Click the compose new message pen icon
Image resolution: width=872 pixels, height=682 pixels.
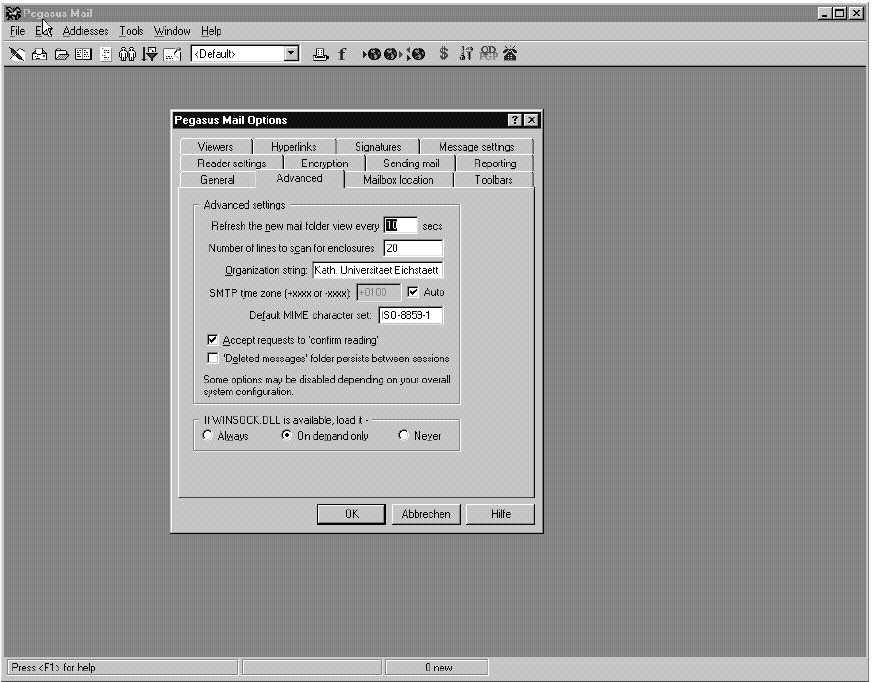pos(17,54)
